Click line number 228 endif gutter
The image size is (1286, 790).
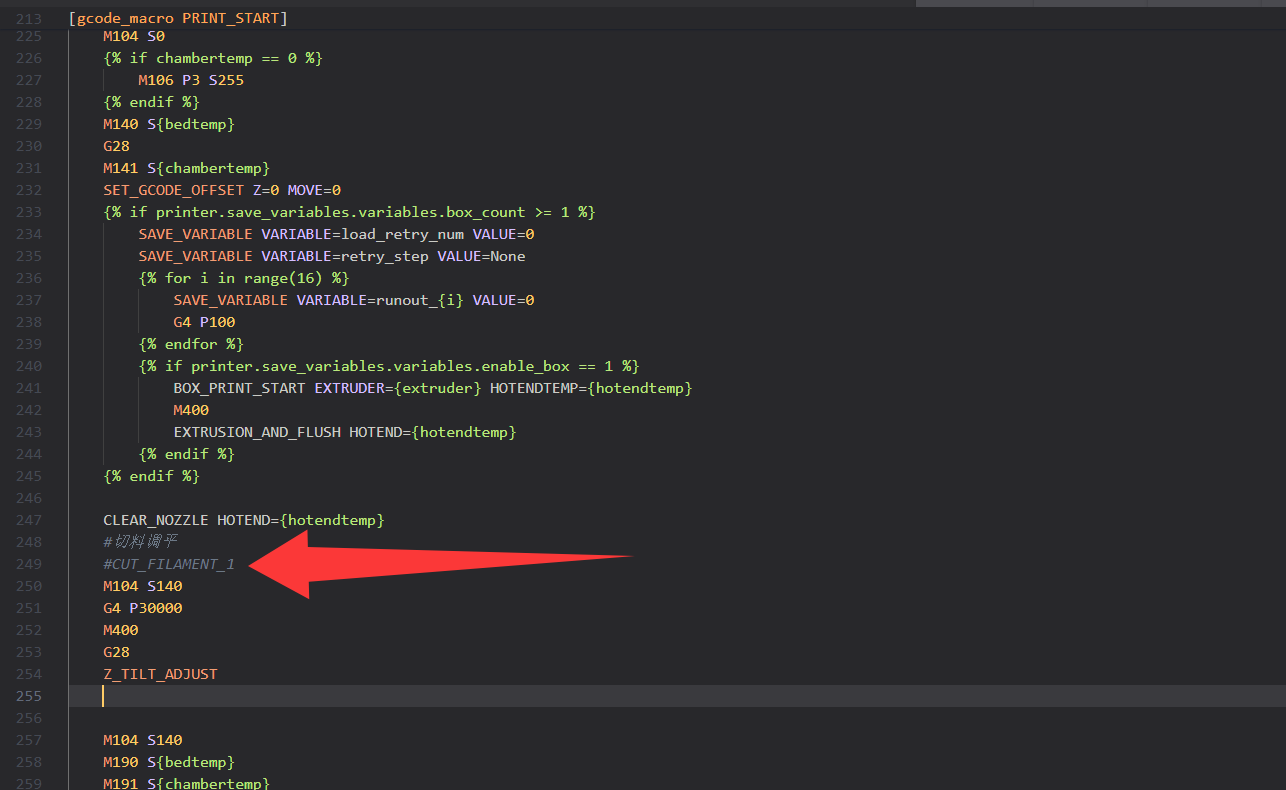point(28,102)
